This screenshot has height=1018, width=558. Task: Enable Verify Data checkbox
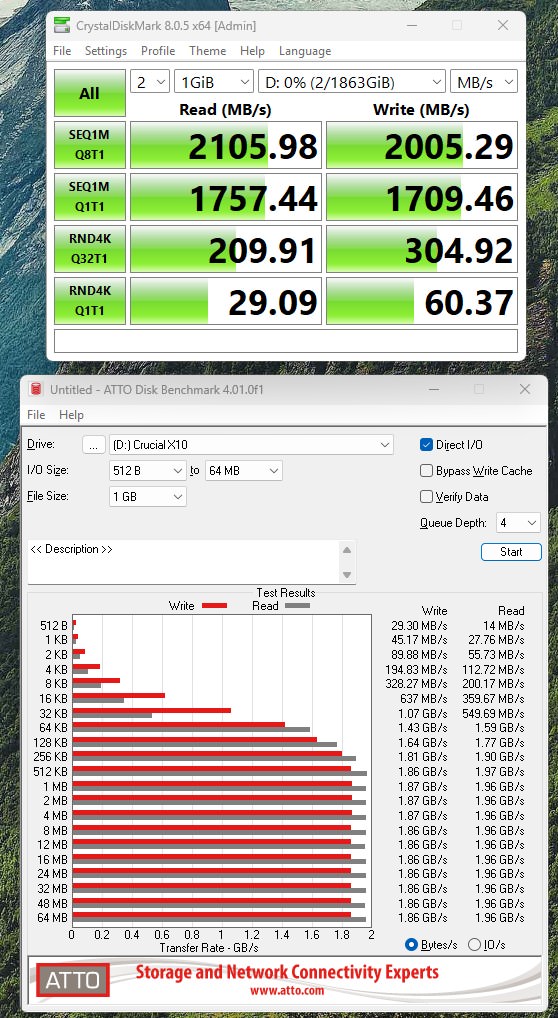click(x=426, y=497)
